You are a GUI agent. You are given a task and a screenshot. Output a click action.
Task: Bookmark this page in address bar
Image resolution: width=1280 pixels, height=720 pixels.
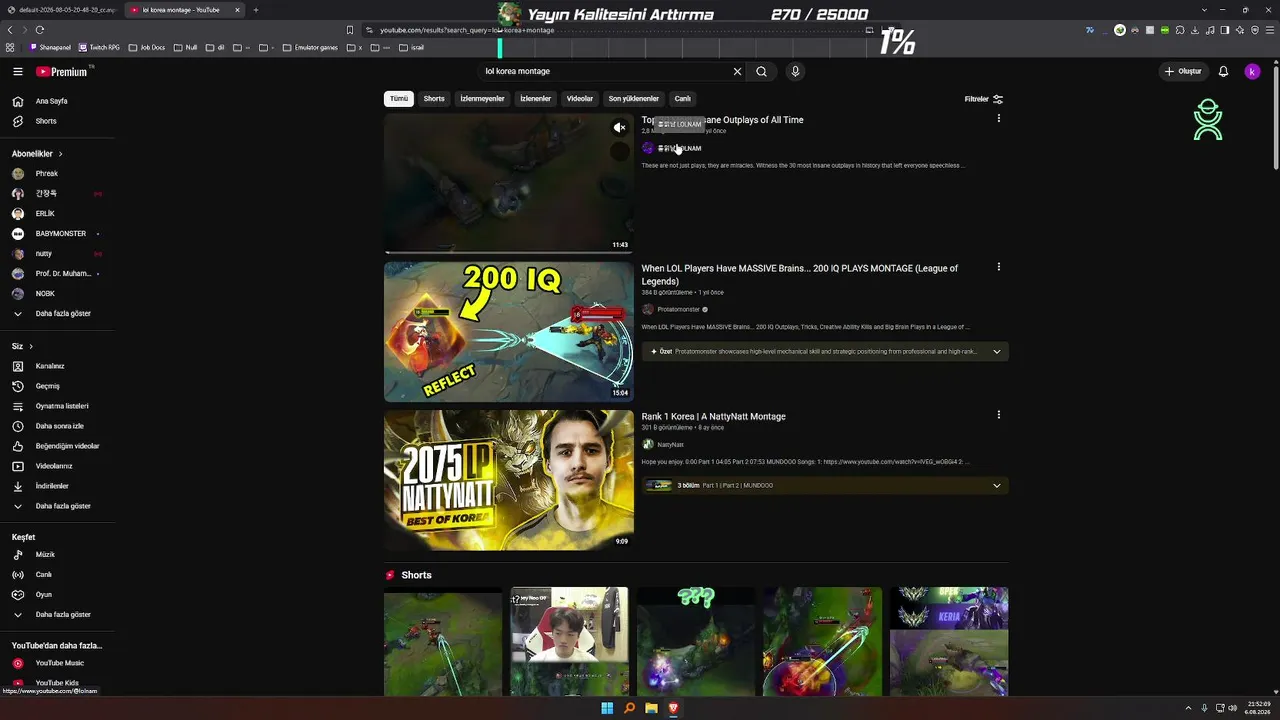350,30
